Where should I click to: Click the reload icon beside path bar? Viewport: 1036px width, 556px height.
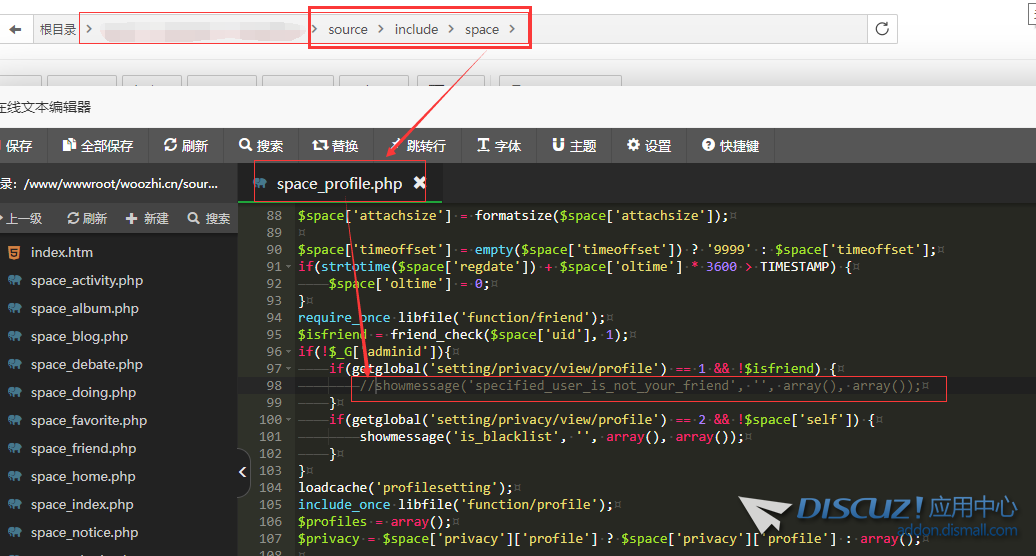(881, 29)
